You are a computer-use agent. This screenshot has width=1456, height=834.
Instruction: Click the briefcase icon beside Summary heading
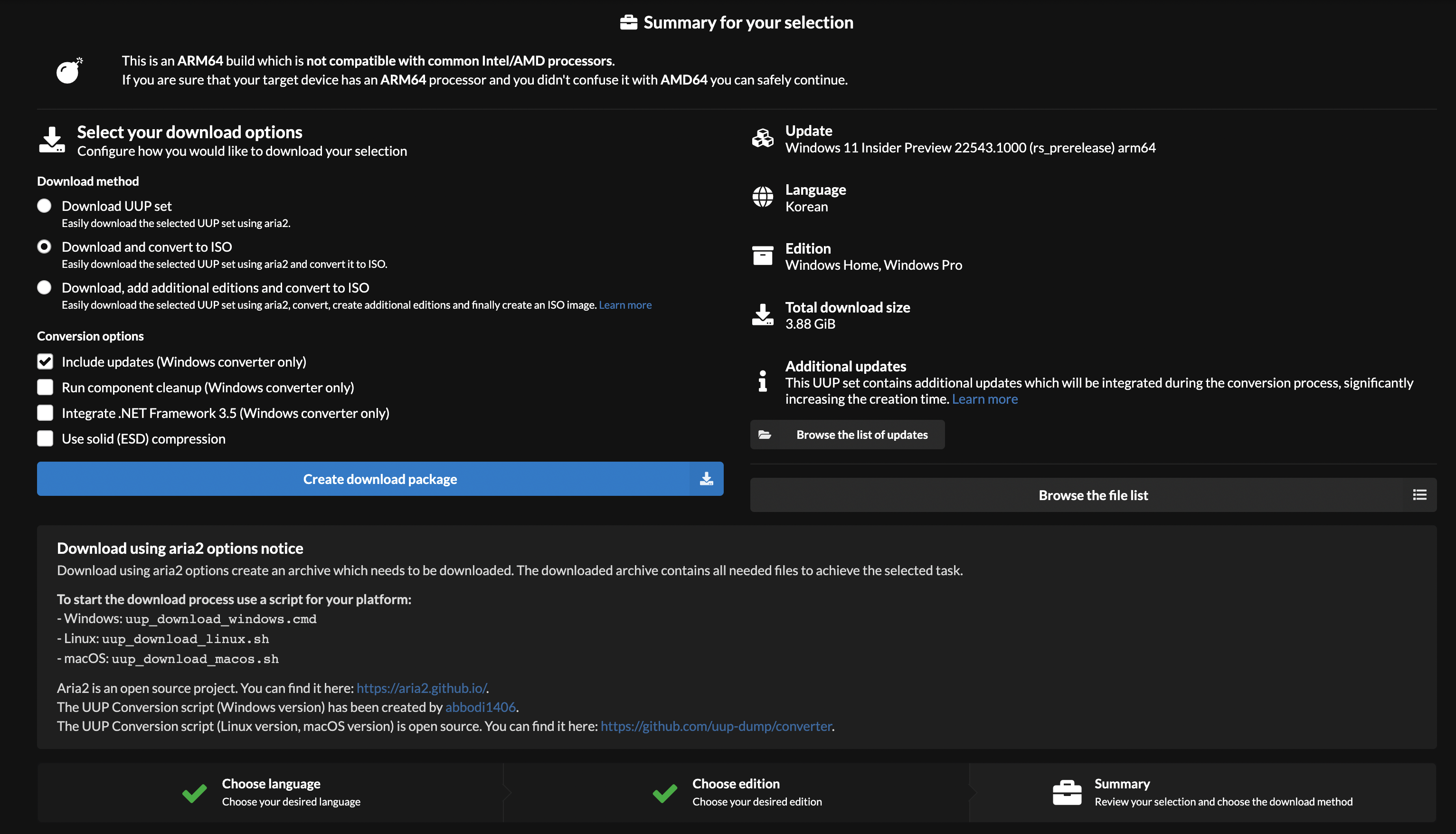628,22
